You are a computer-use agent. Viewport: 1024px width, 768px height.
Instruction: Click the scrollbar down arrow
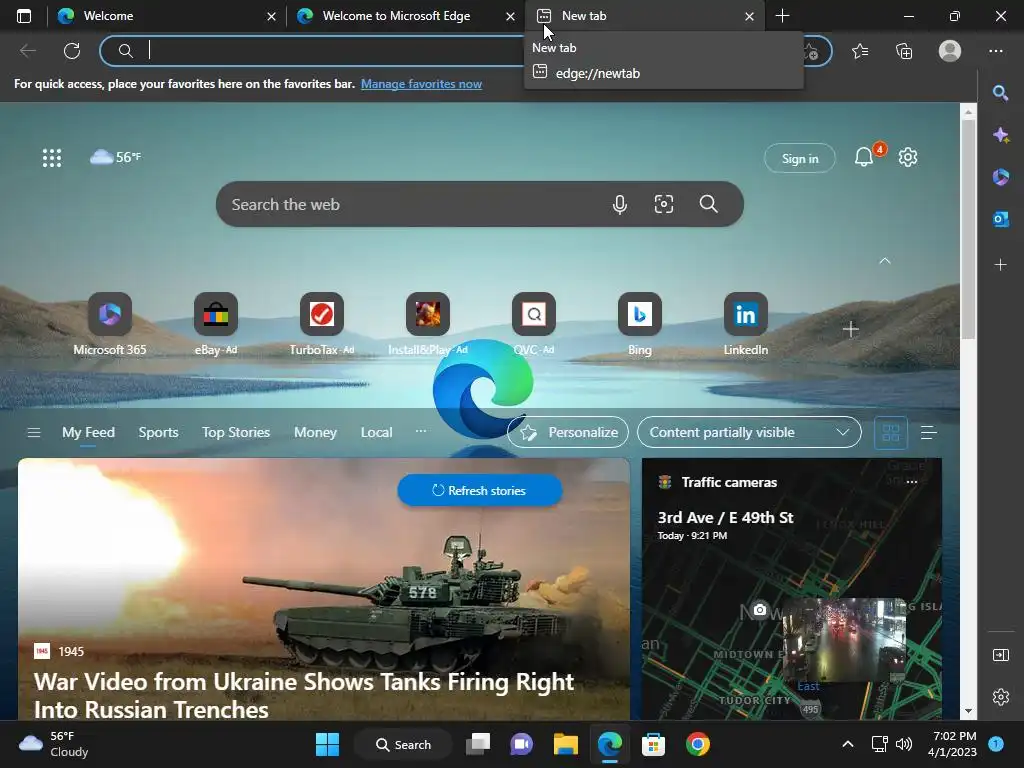click(x=968, y=711)
